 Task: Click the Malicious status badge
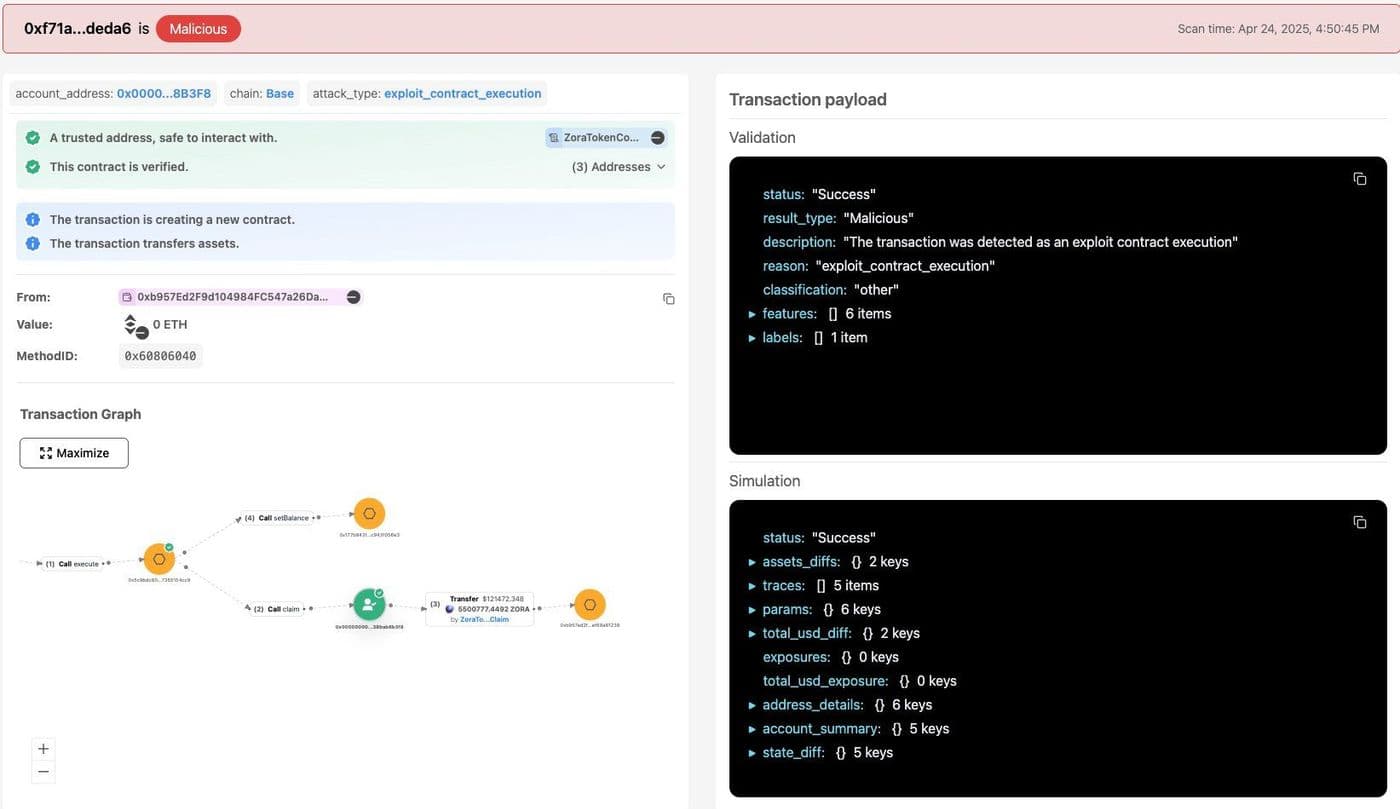(x=198, y=29)
